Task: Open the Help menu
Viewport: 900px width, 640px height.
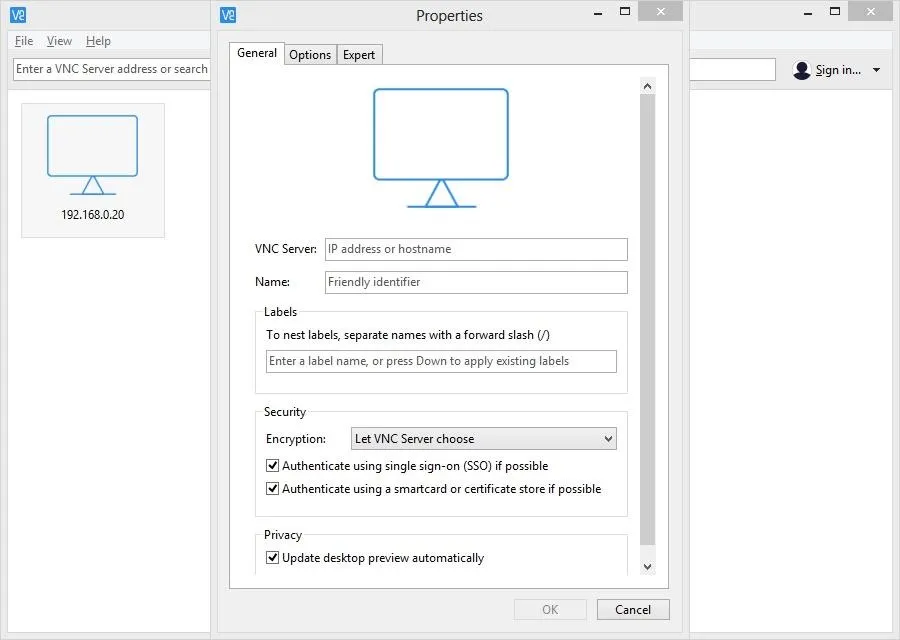Action: pyautogui.click(x=98, y=41)
